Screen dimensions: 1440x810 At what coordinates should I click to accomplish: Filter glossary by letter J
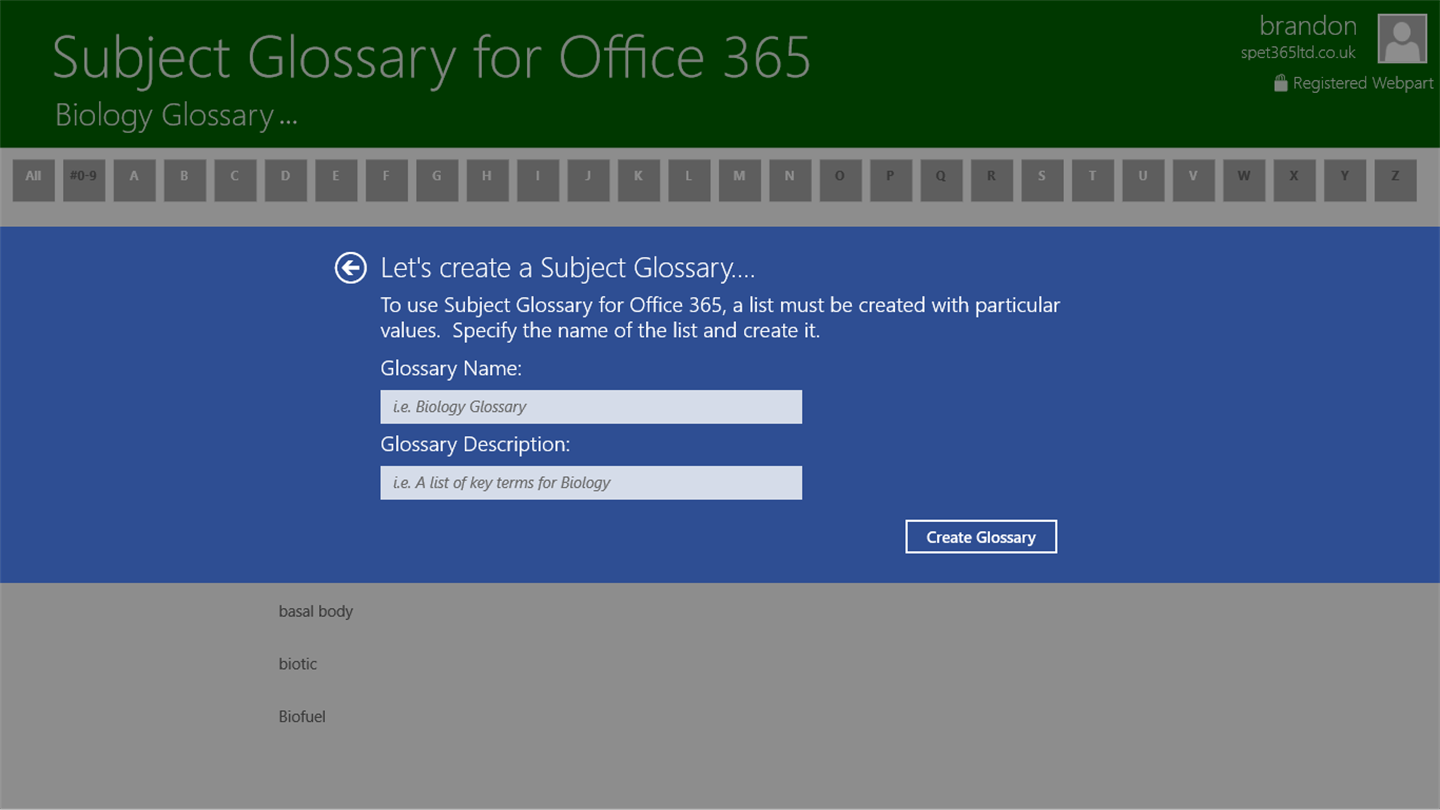tap(588, 181)
